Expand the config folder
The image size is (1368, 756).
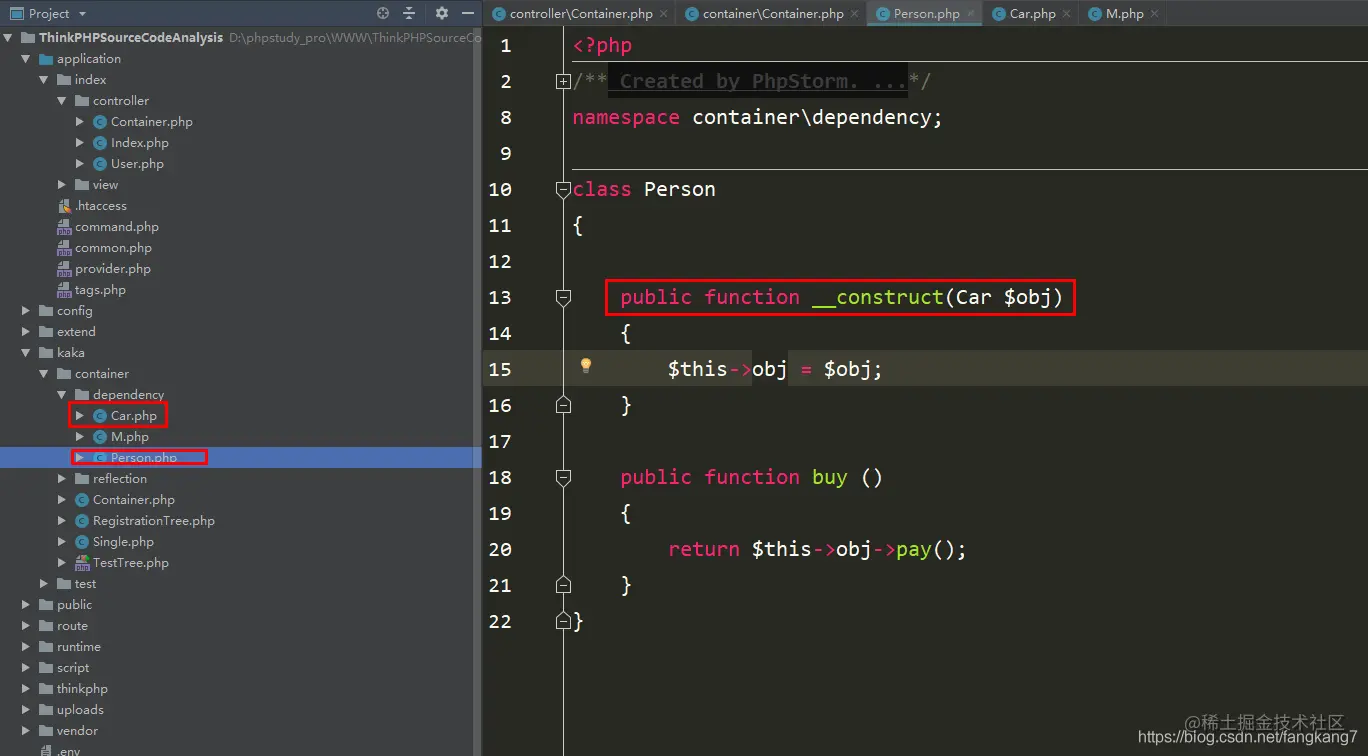(x=26, y=311)
